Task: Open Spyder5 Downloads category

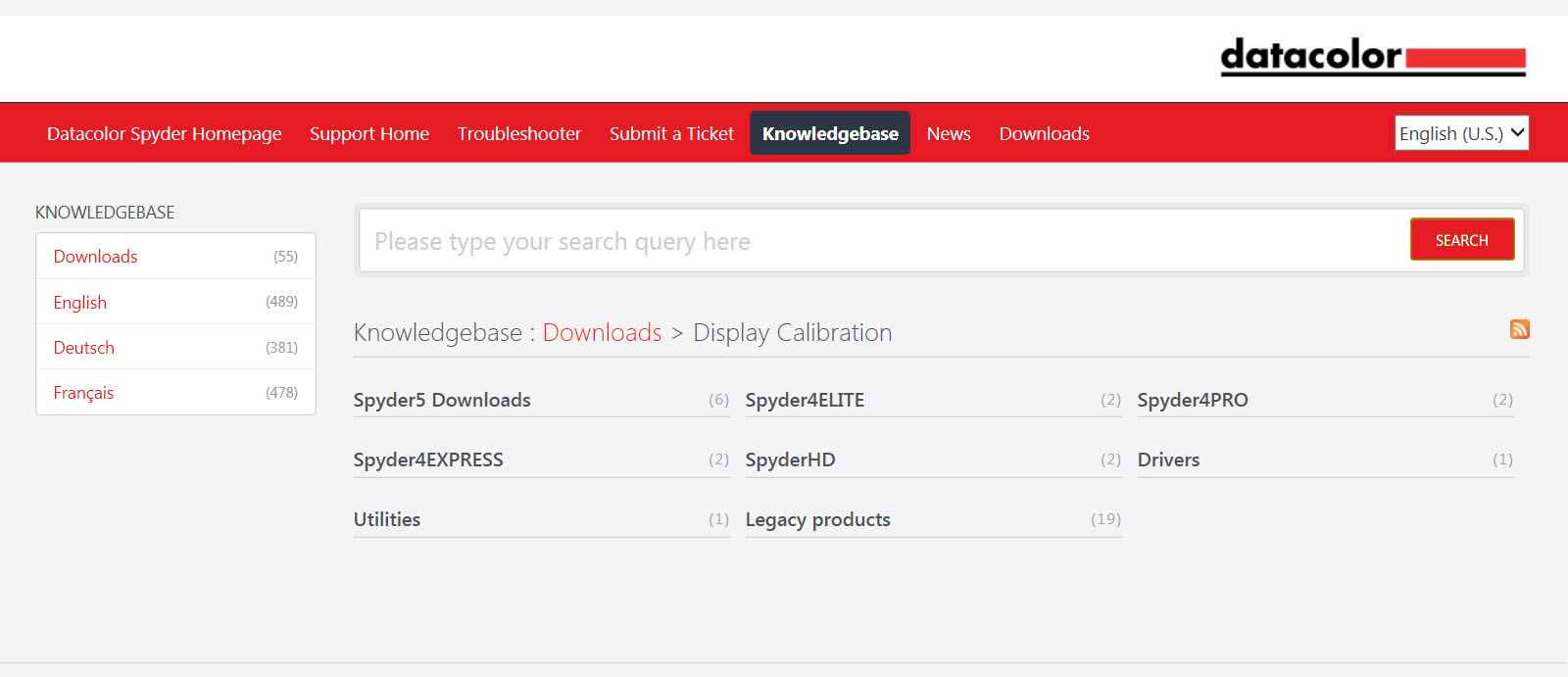Action: pyautogui.click(x=442, y=400)
